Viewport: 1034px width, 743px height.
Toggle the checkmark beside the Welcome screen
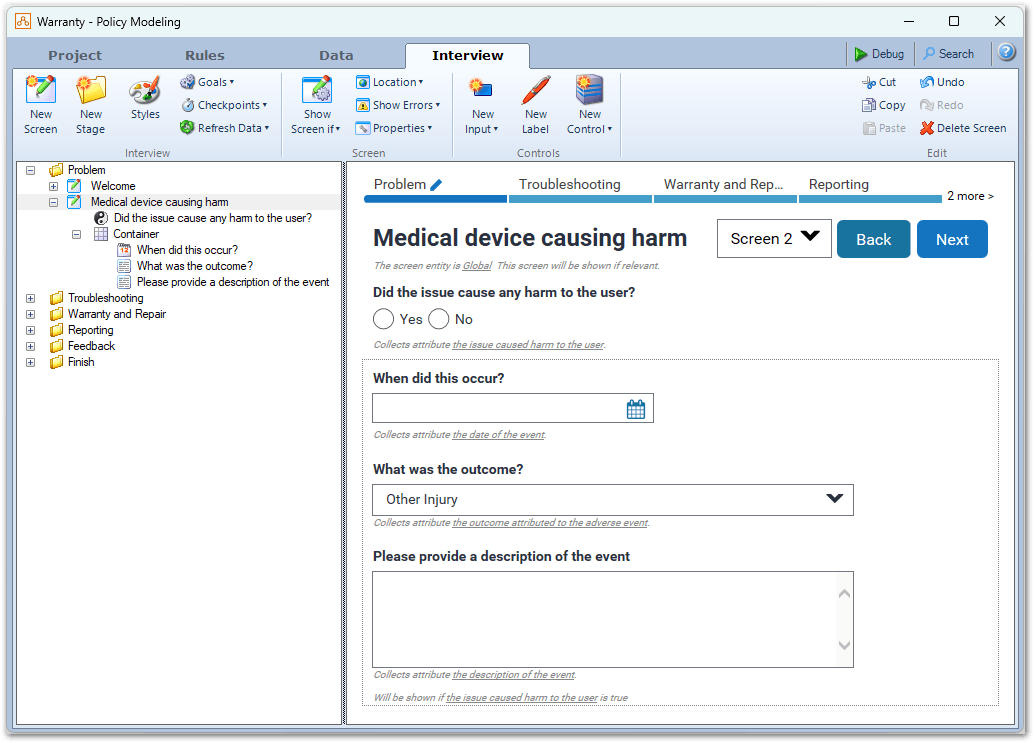click(x=73, y=185)
